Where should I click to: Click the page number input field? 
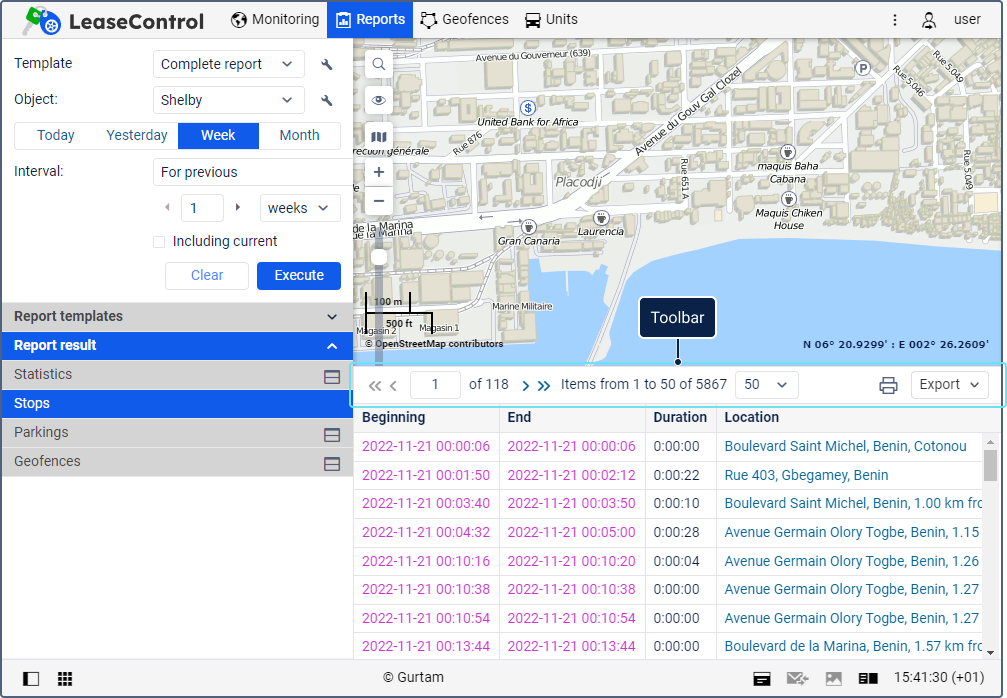[435, 385]
